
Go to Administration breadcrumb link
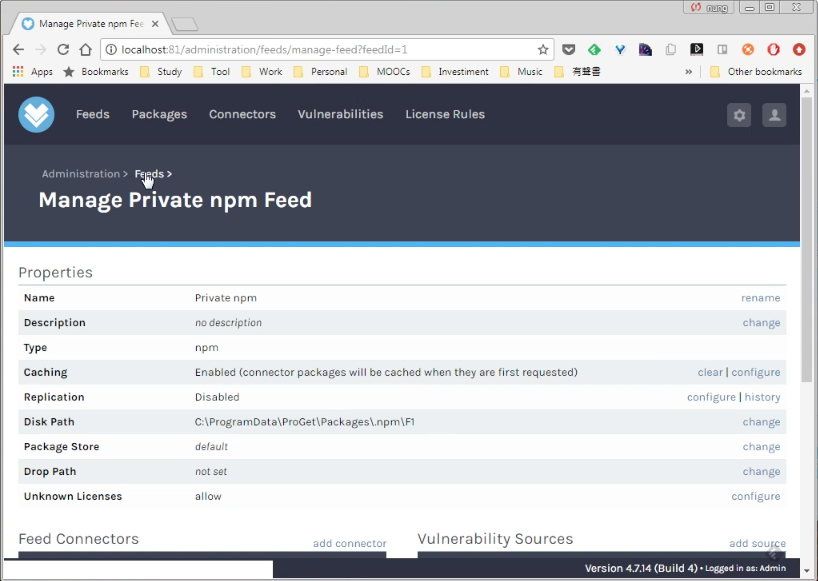pyautogui.click(x=81, y=174)
